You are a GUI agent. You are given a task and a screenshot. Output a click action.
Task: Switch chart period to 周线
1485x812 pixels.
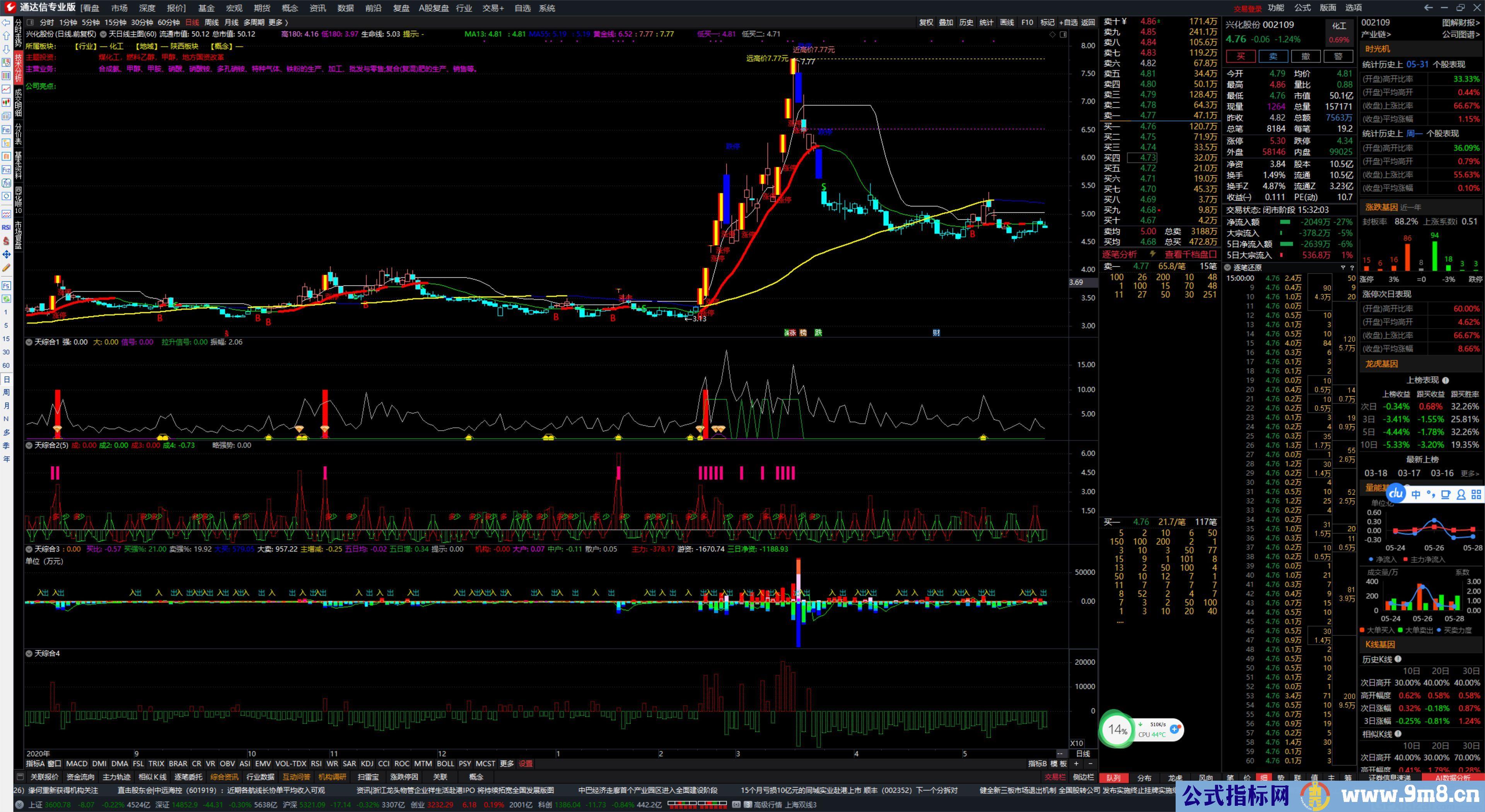212,22
